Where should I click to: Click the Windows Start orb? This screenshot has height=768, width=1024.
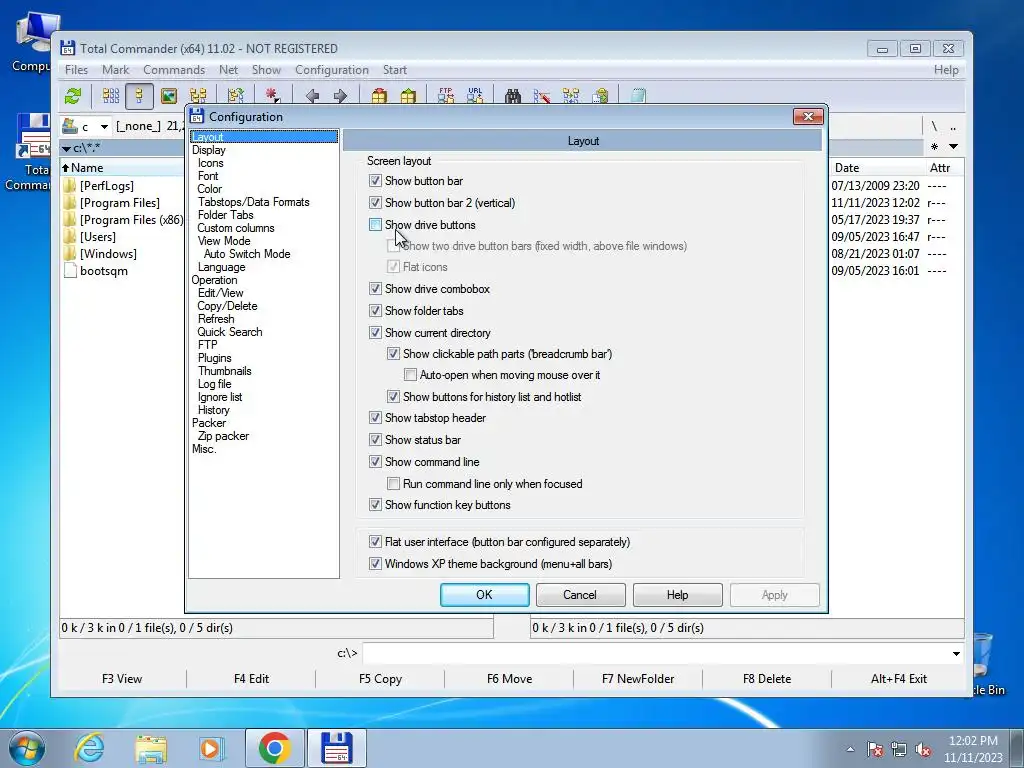coord(26,748)
